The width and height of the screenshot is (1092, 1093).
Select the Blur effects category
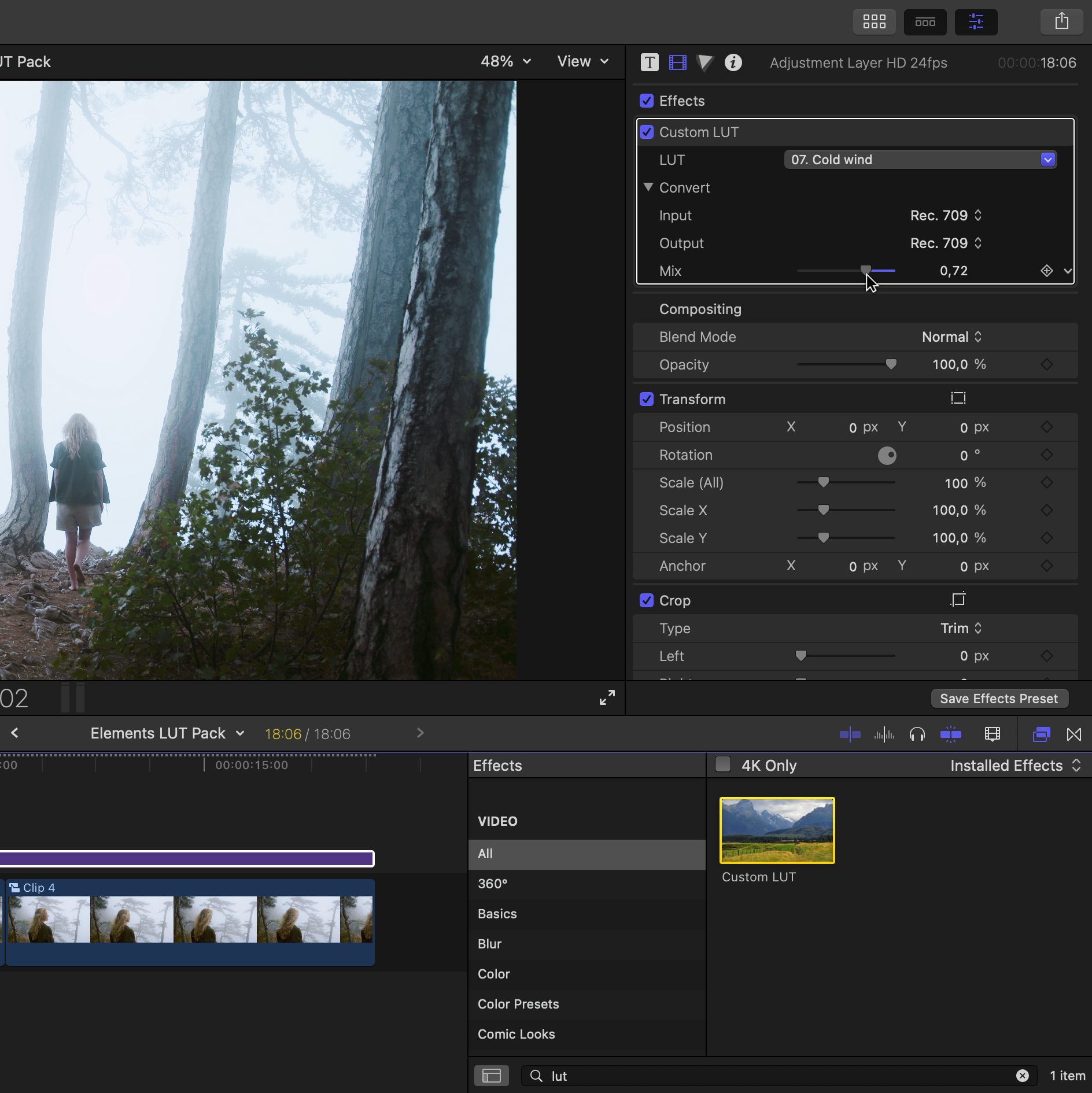coord(489,944)
